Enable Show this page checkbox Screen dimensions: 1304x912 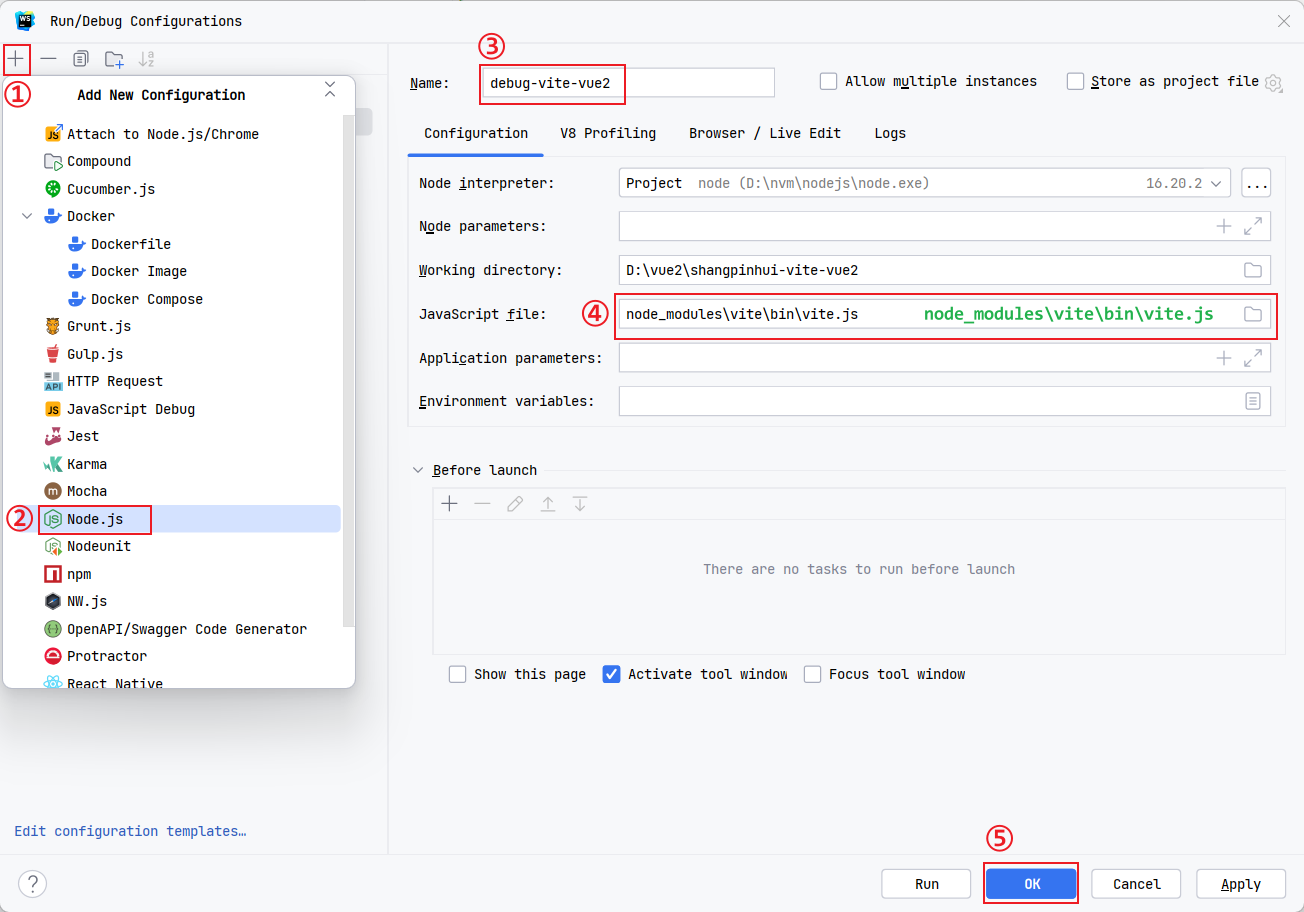pos(458,674)
